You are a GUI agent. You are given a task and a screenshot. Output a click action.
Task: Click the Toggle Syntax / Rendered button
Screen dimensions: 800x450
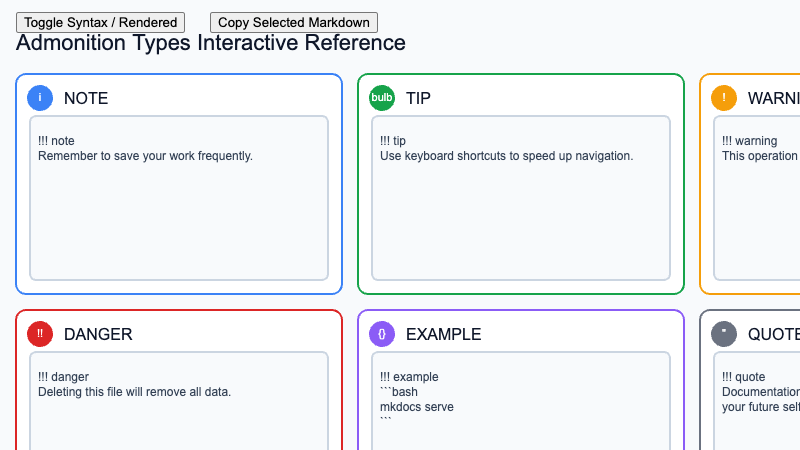[x=101, y=22]
